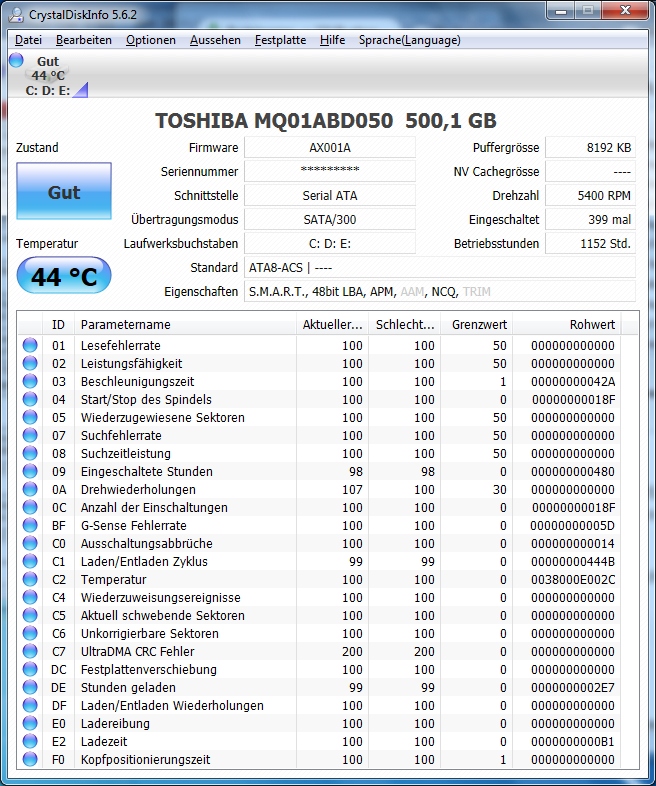Viewport: 656px width, 786px height.
Task: Click the Rohwert column header
Action: click(x=567, y=325)
